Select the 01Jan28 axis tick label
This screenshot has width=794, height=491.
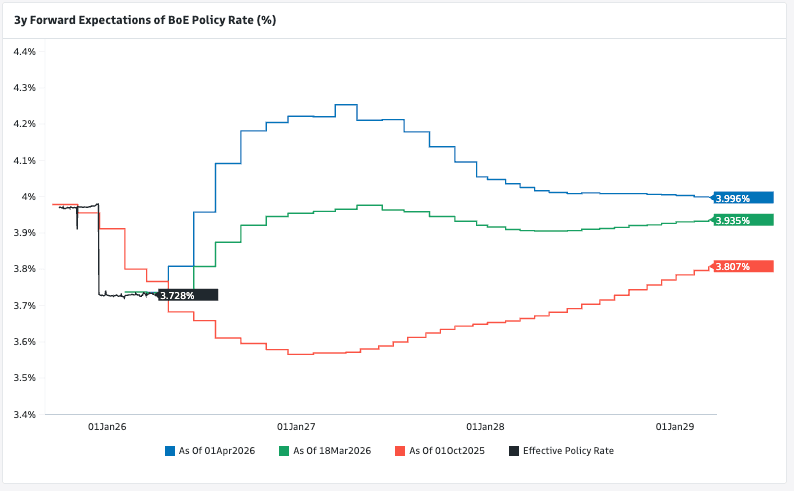point(486,426)
